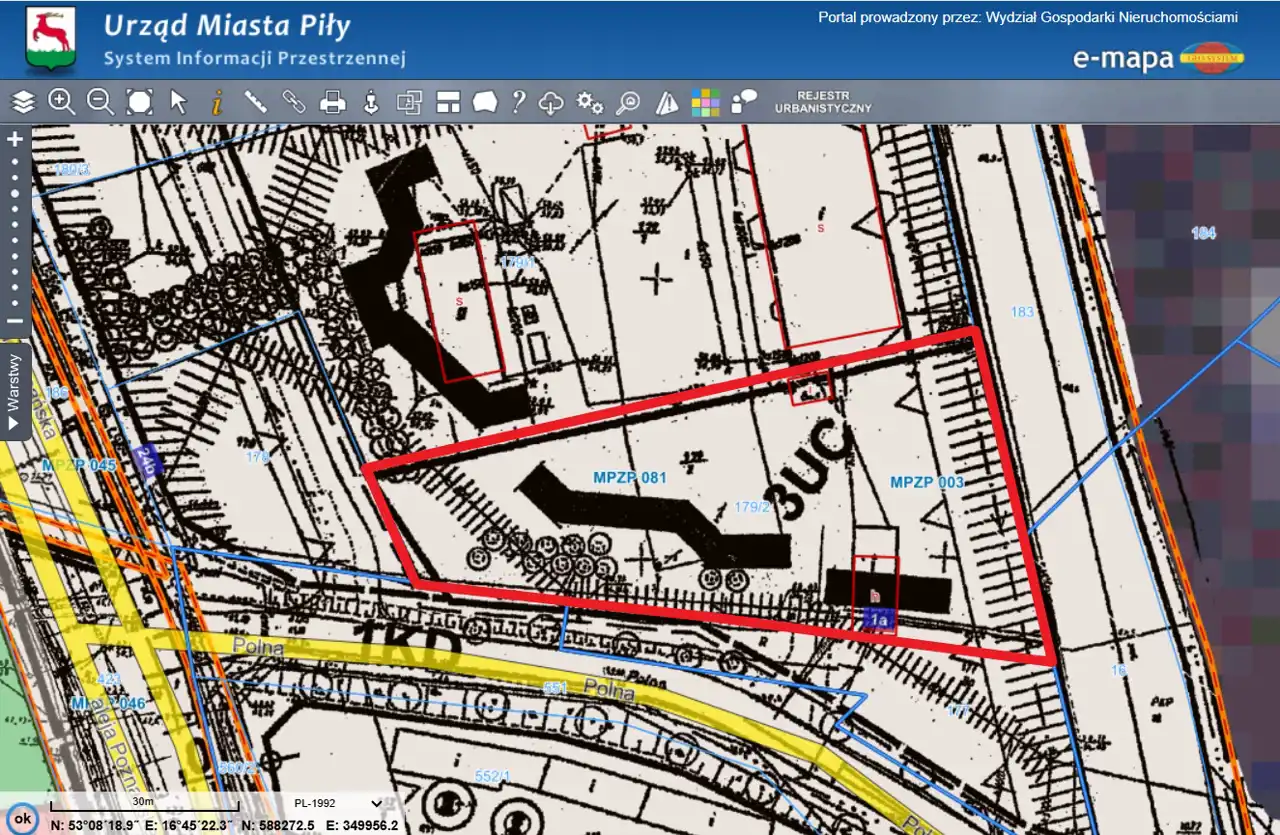Open the settings gears icon

coord(590,102)
